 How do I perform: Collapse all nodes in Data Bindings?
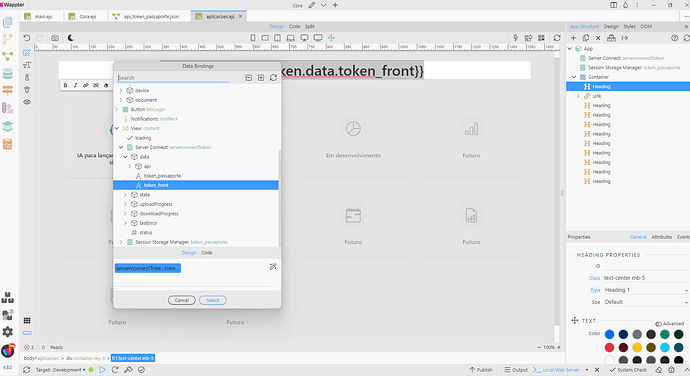coord(249,77)
